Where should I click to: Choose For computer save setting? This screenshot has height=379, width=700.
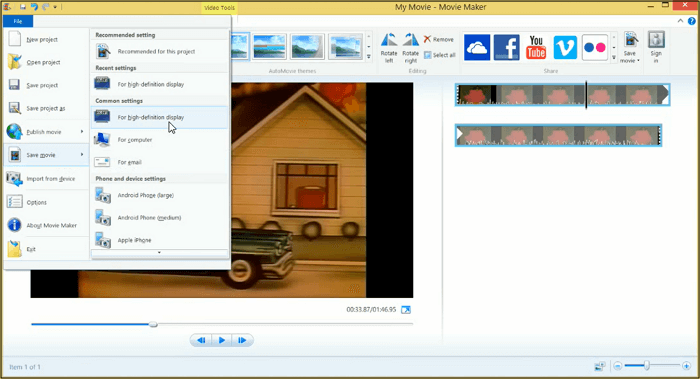click(x=159, y=140)
